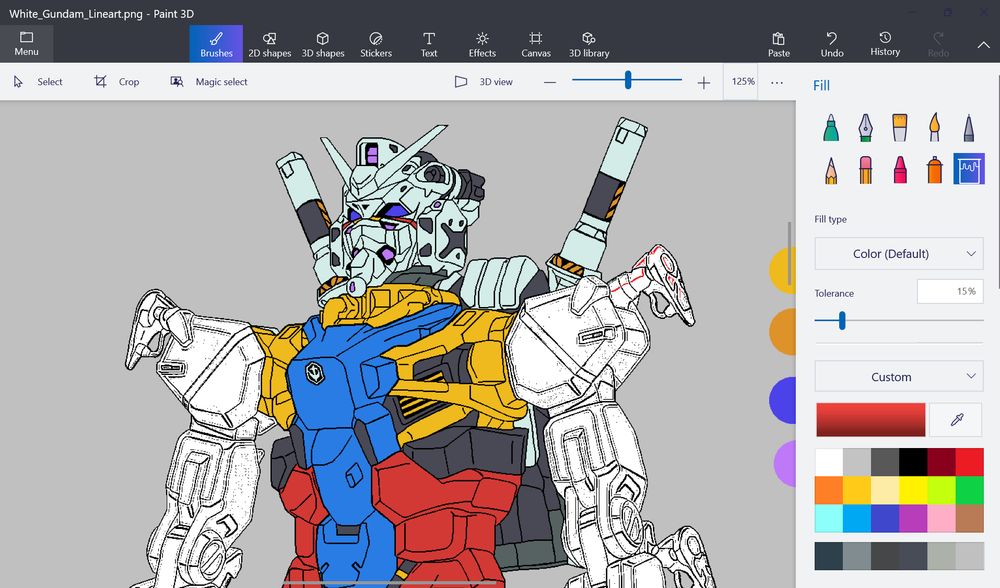Choose the orange color swatch
Screen dimensions: 1000x588
(x=828, y=490)
